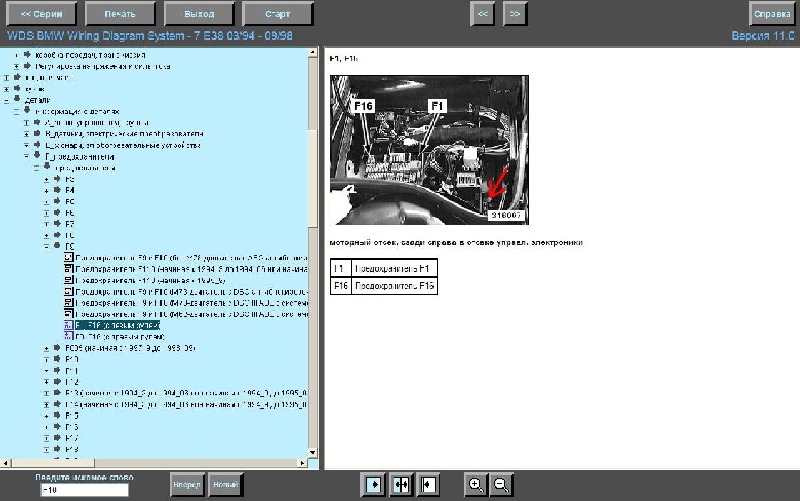Select the highlighted F1, F16 (с левым рулём) entry
This screenshot has width=800, height=501.
[117, 325]
